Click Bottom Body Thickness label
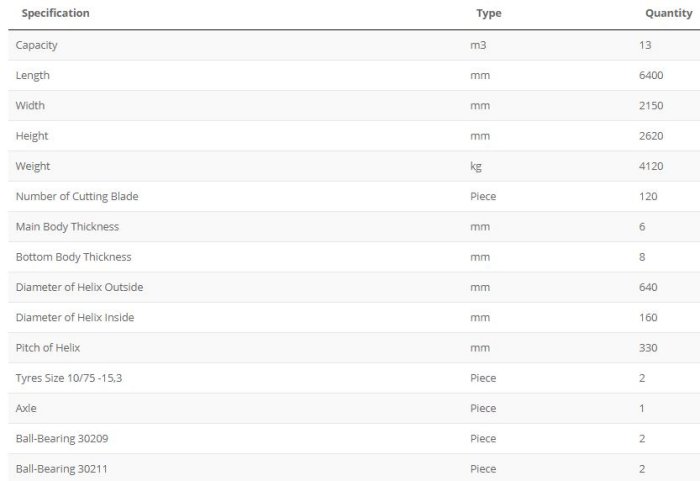This screenshot has width=700, height=481. 73,257
